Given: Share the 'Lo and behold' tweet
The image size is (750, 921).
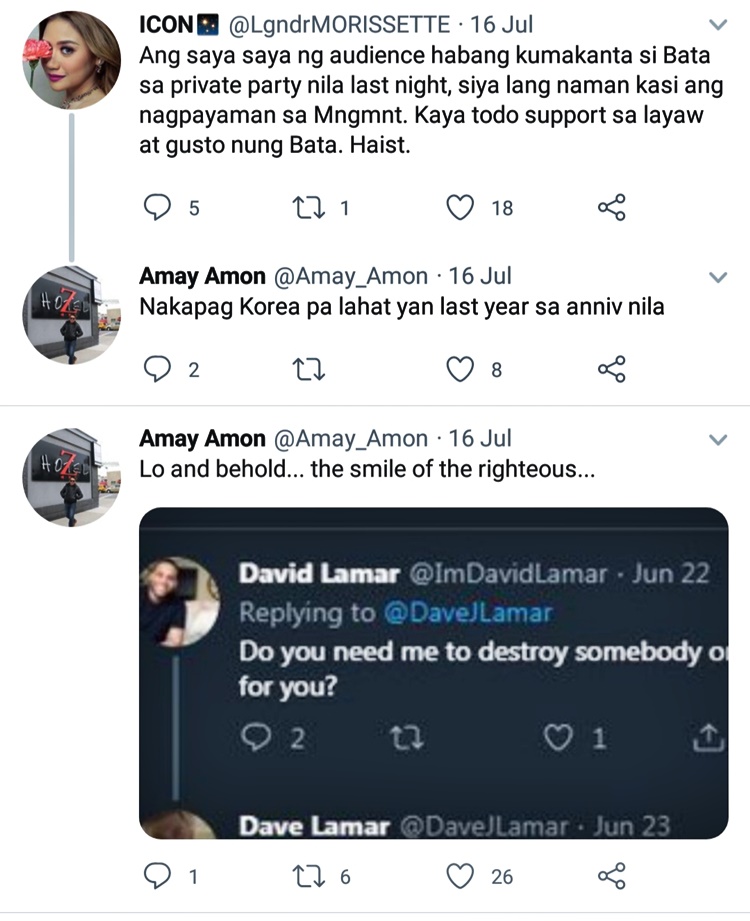Looking at the screenshot, I should 611,876.
